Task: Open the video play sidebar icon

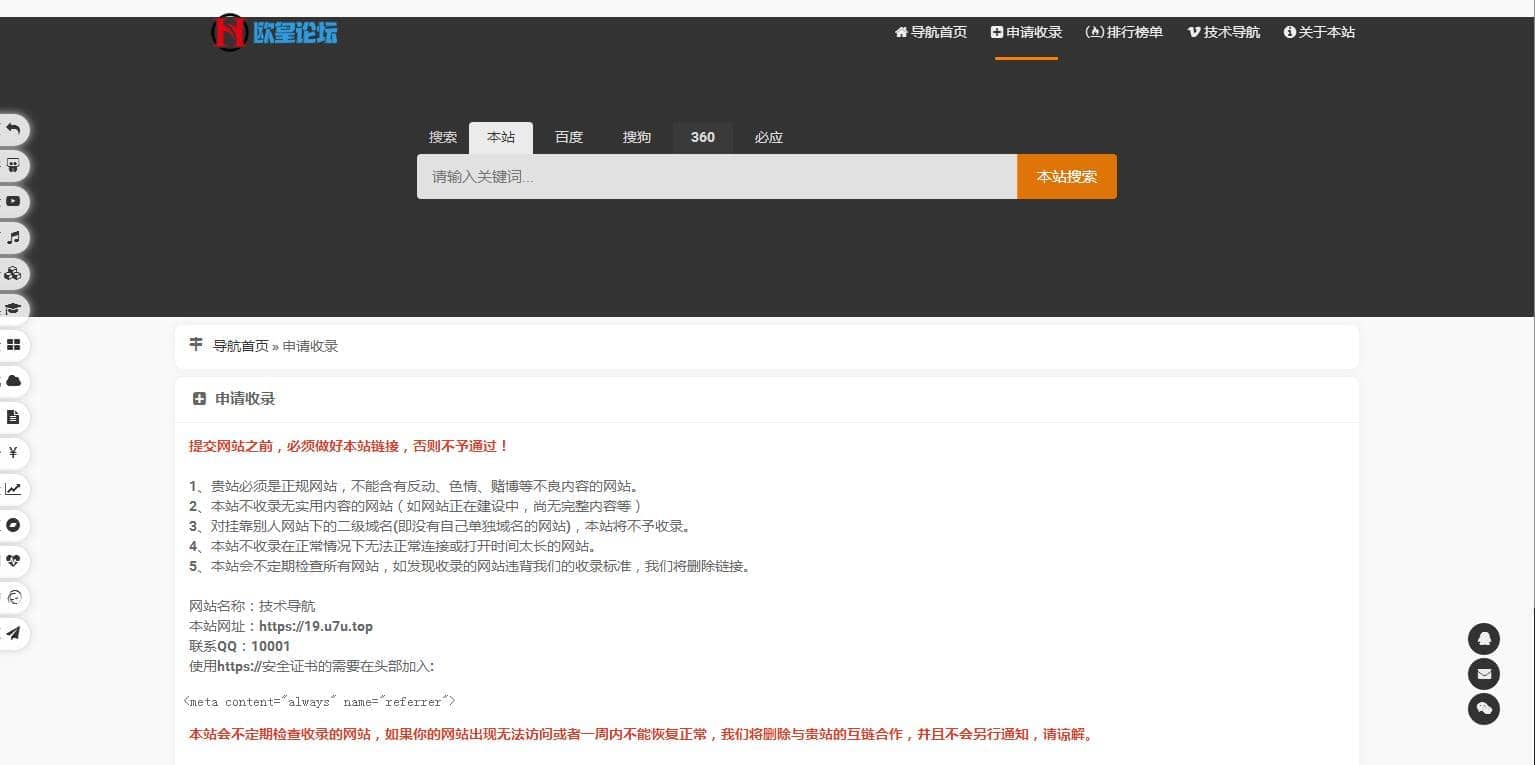Action: (x=14, y=201)
